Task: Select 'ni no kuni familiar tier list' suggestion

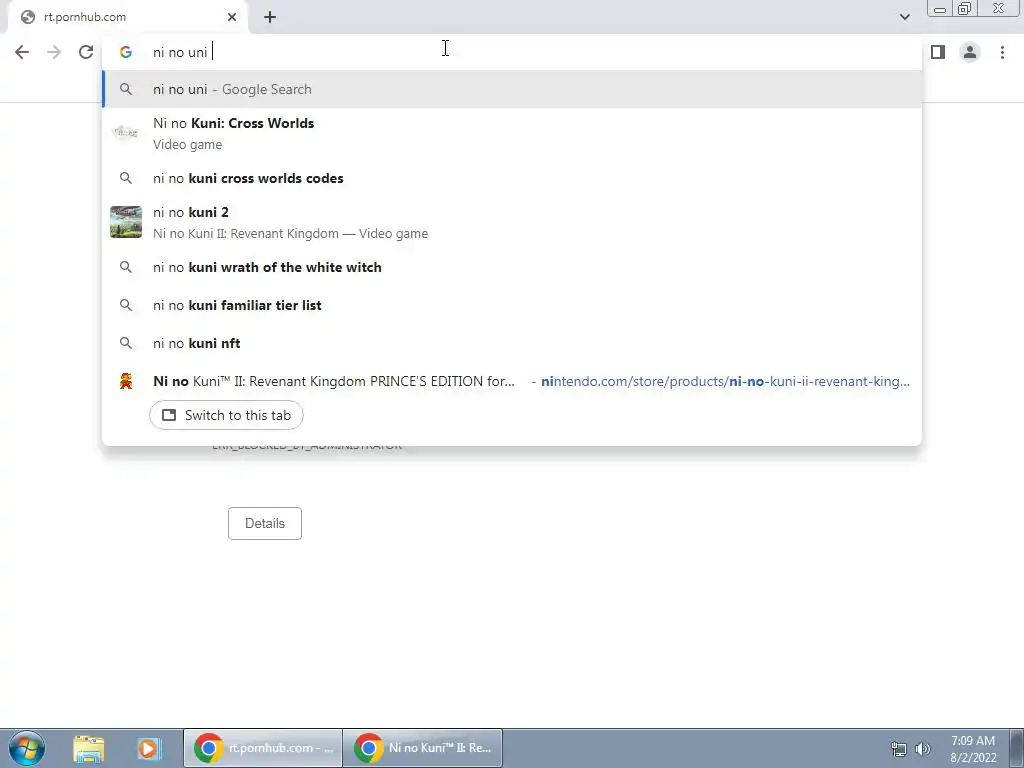Action: point(512,305)
